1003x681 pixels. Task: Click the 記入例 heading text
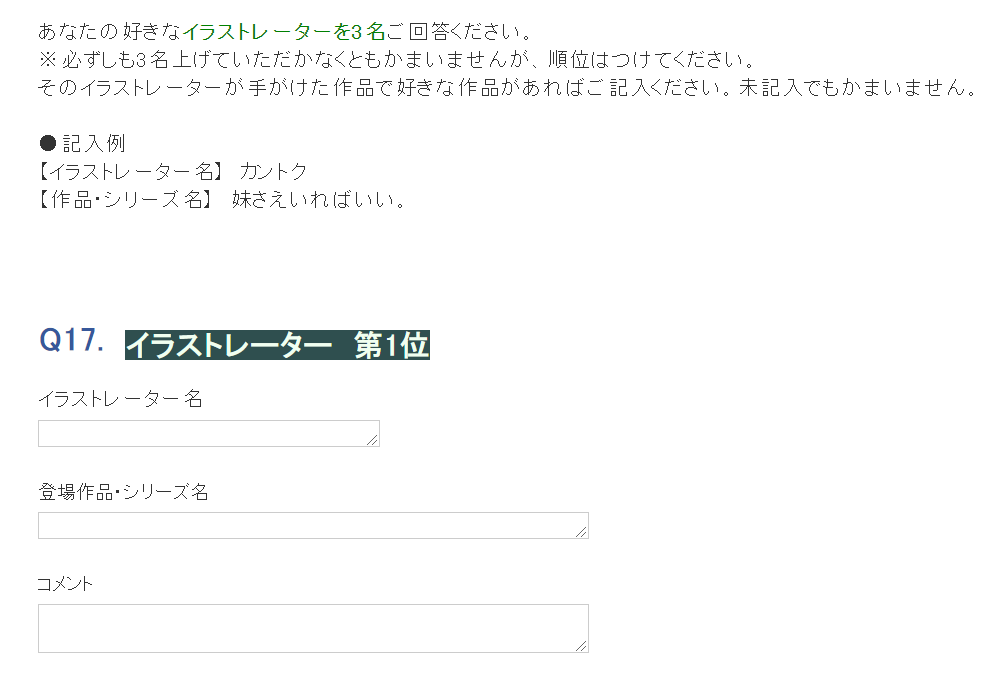[93, 143]
